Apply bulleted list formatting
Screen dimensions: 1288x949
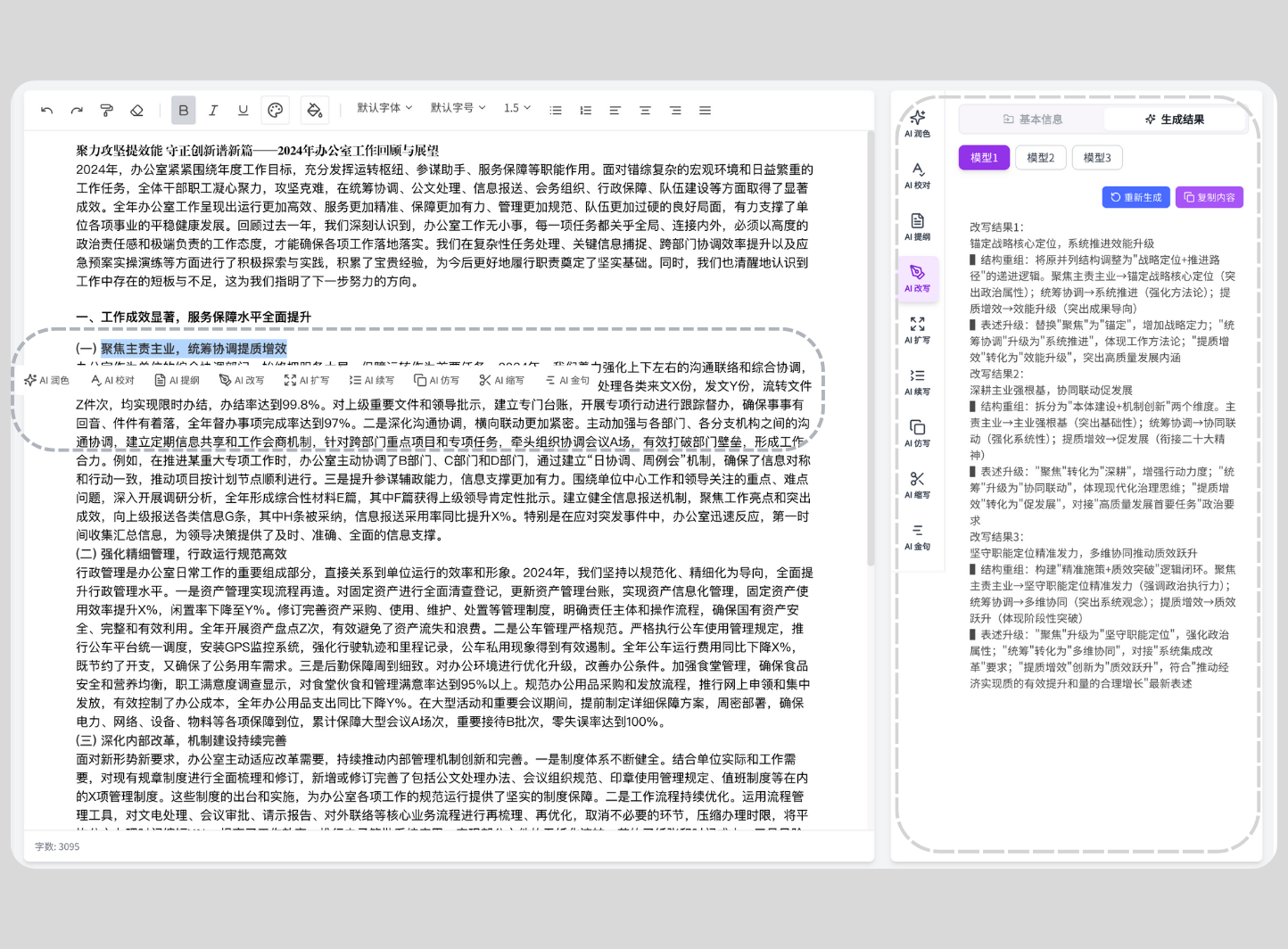click(x=556, y=111)
